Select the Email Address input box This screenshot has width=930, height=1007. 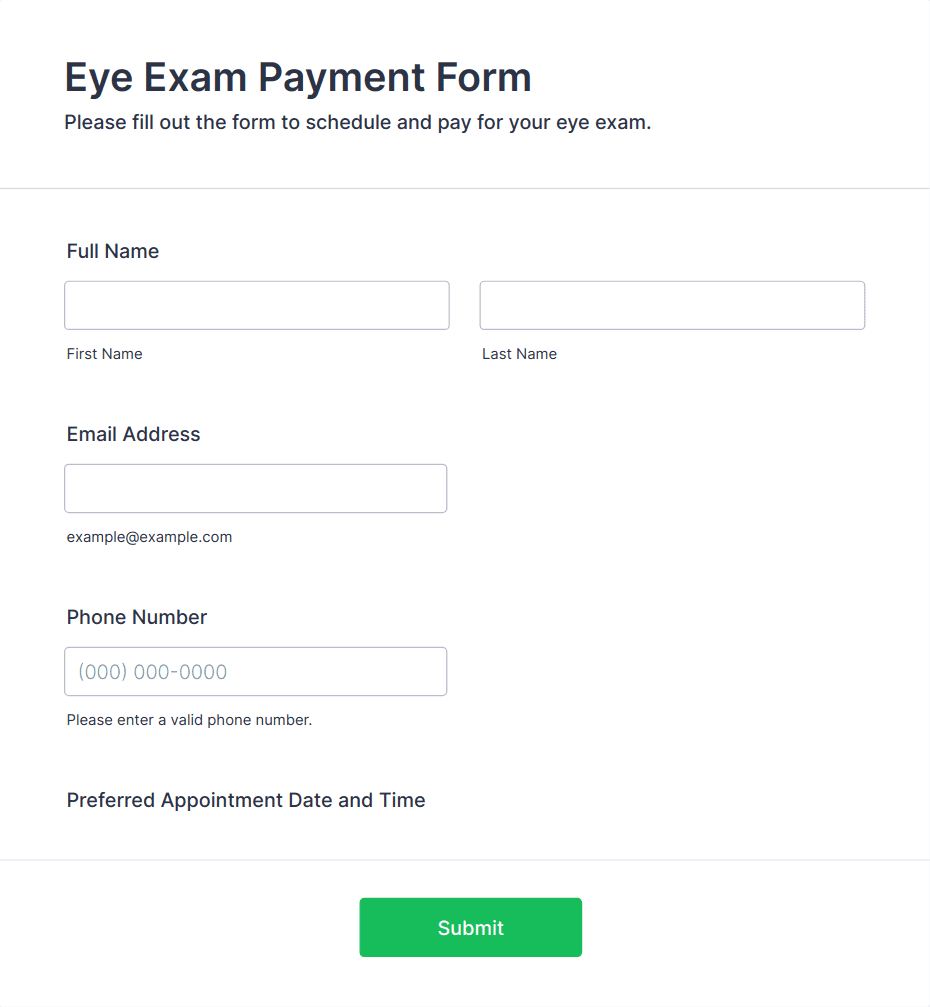tap(255, 488)
